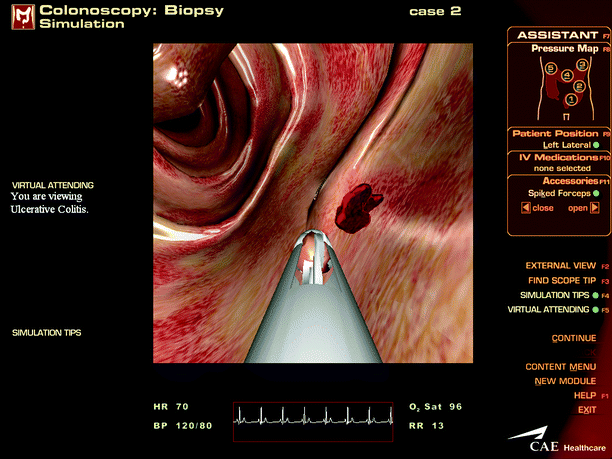Toggle the Virtual Attending indicator

[x=593, y=310]
